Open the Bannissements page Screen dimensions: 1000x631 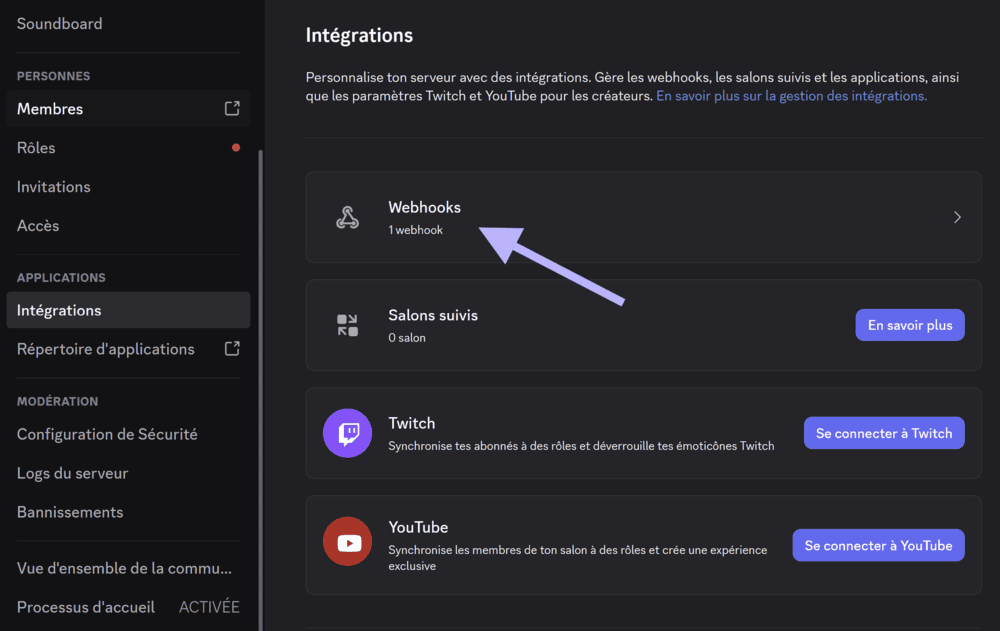point(69,511)
